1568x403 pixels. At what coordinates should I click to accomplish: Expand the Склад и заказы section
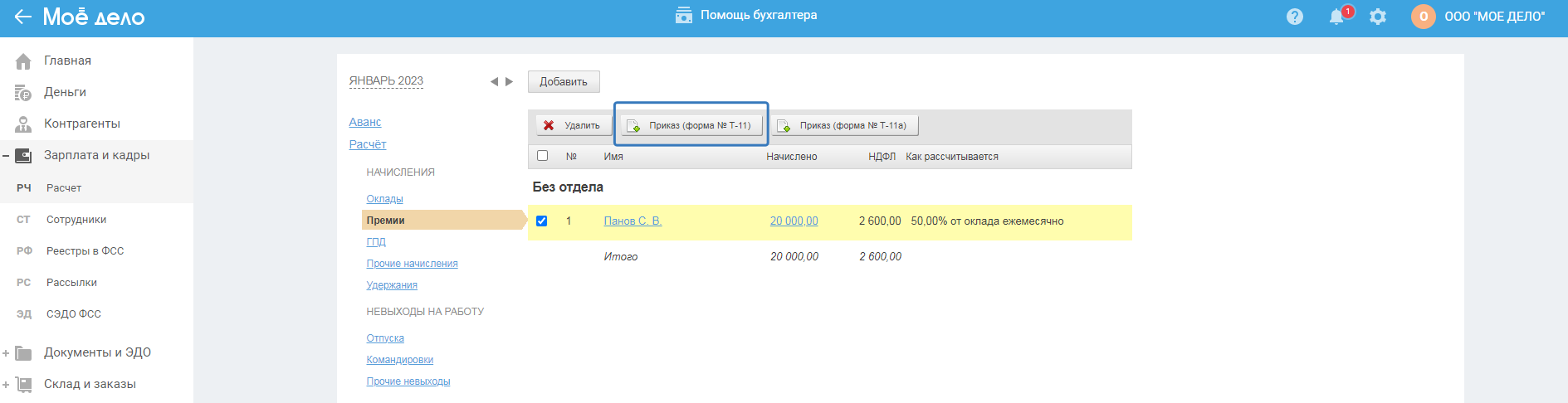tap(6, 385)
